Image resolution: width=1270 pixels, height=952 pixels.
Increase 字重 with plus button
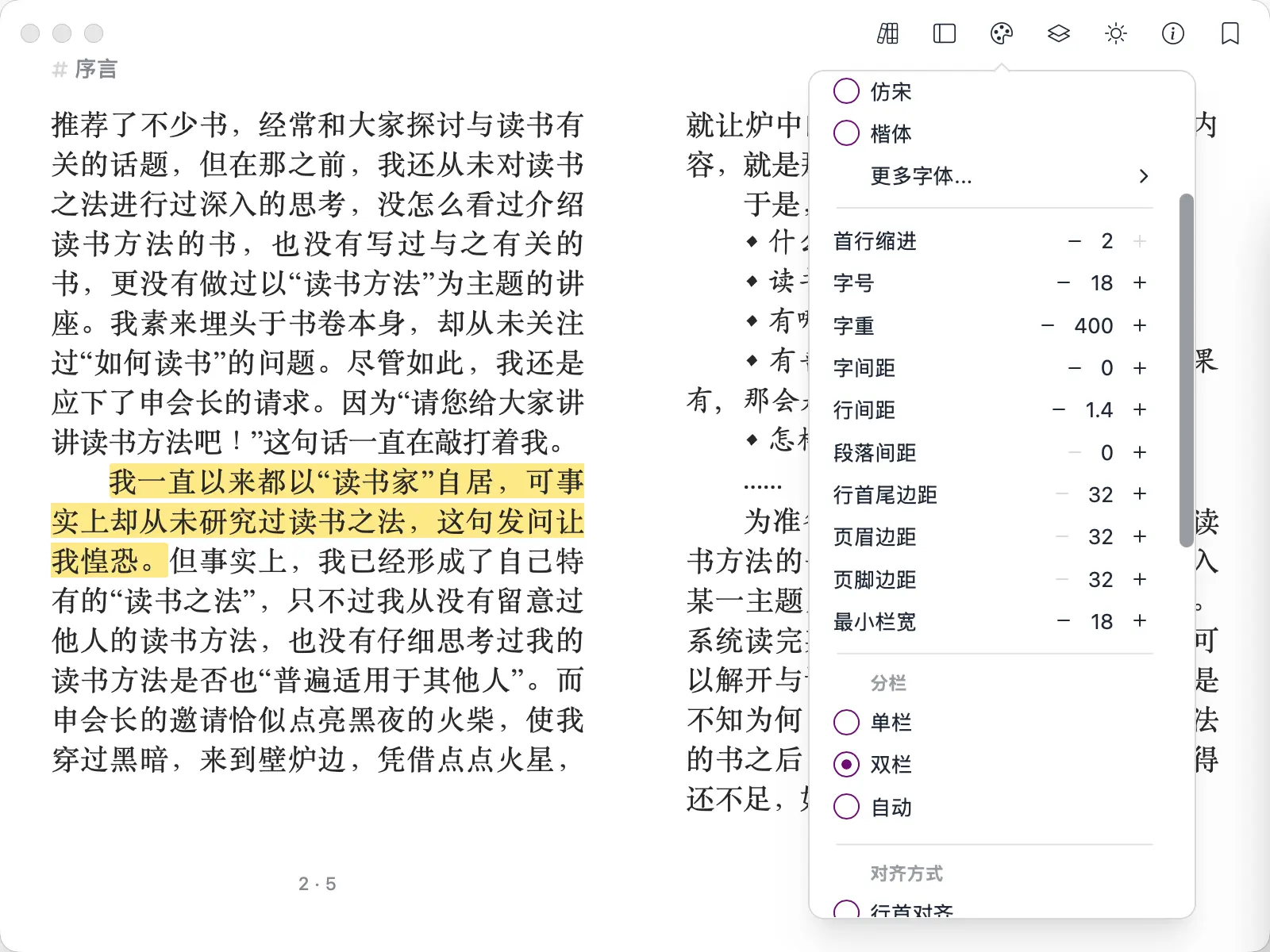coord(1140,325)
